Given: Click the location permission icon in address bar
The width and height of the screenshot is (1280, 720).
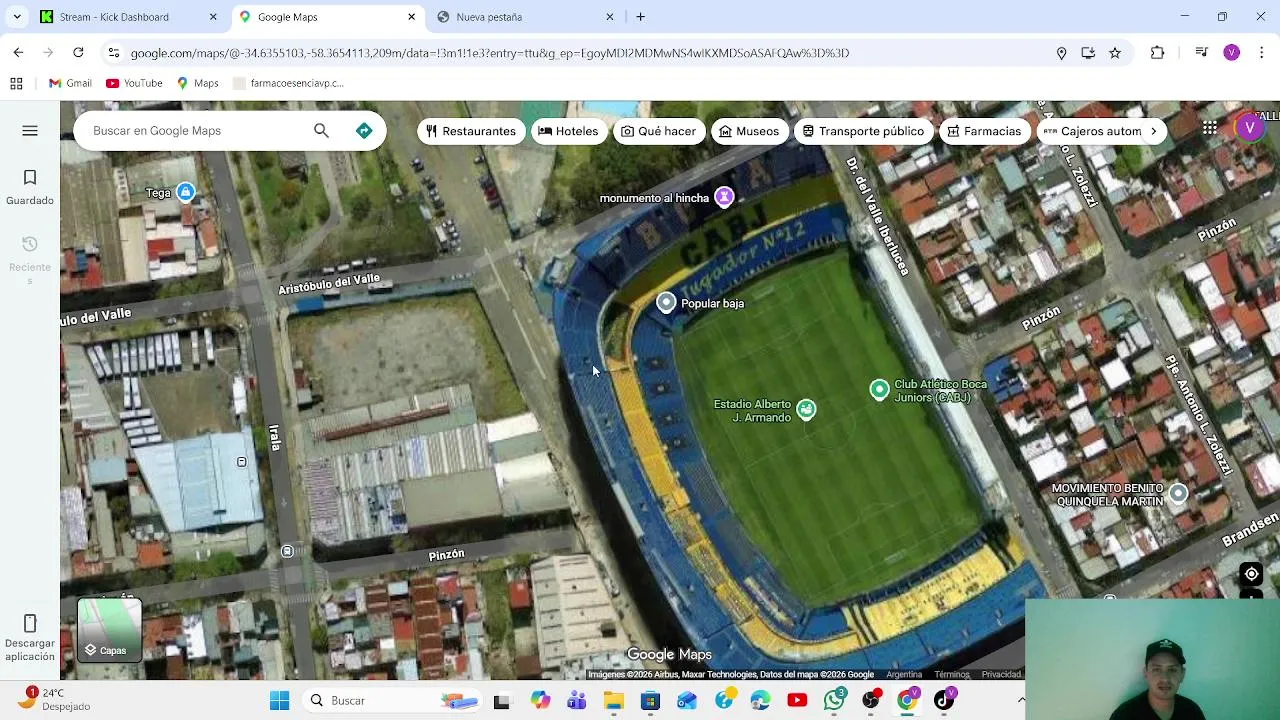Looking at the screenshot, I should coord(1061,53).
